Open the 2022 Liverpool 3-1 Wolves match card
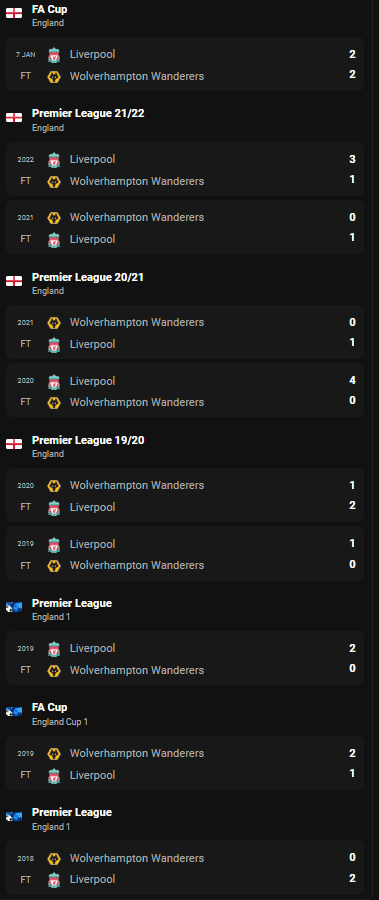This screenshot has width=379, height=900. point(185,169)
